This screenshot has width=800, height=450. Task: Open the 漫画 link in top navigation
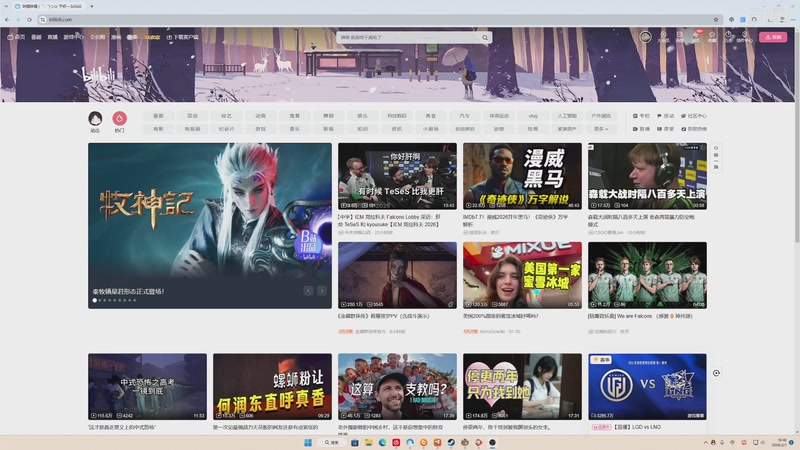point(116,37)
